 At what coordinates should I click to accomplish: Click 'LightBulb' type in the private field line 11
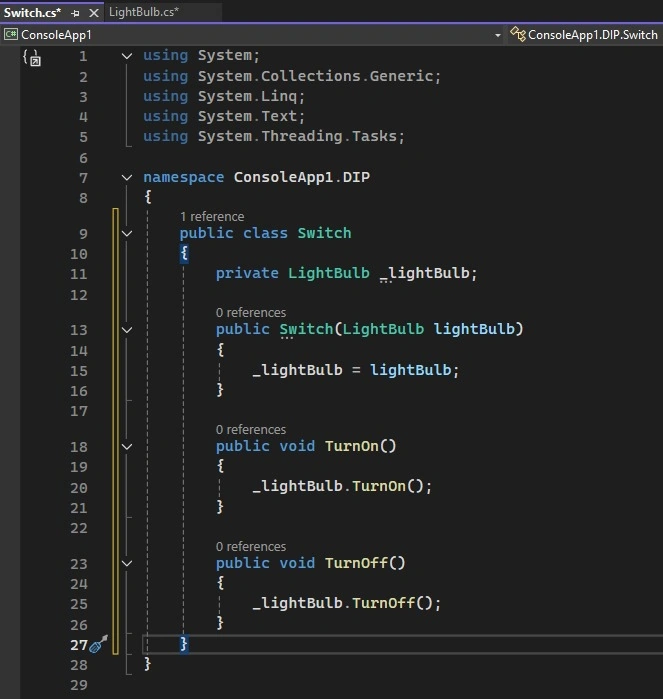pos(329,273)
